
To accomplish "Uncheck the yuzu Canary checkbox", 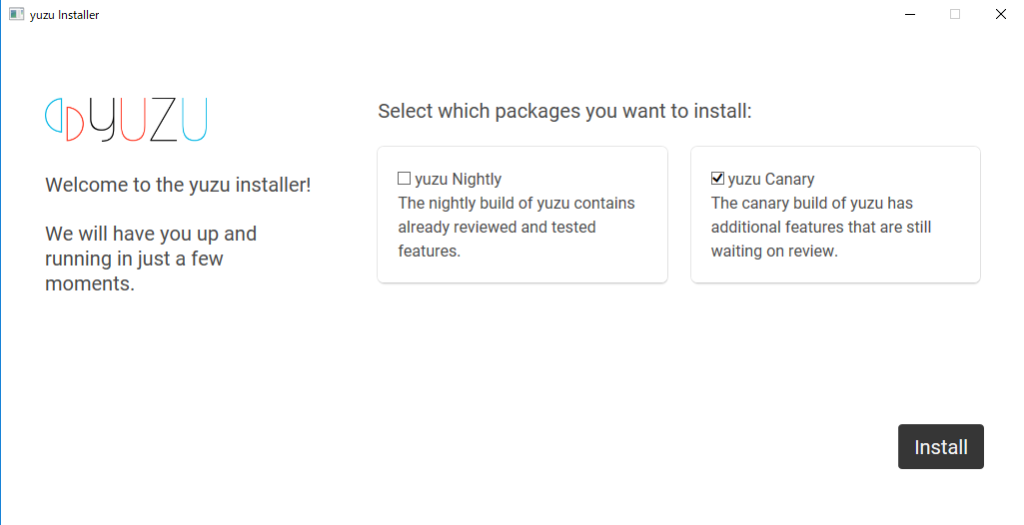I will pyautogui.click(x=717, y=178).
